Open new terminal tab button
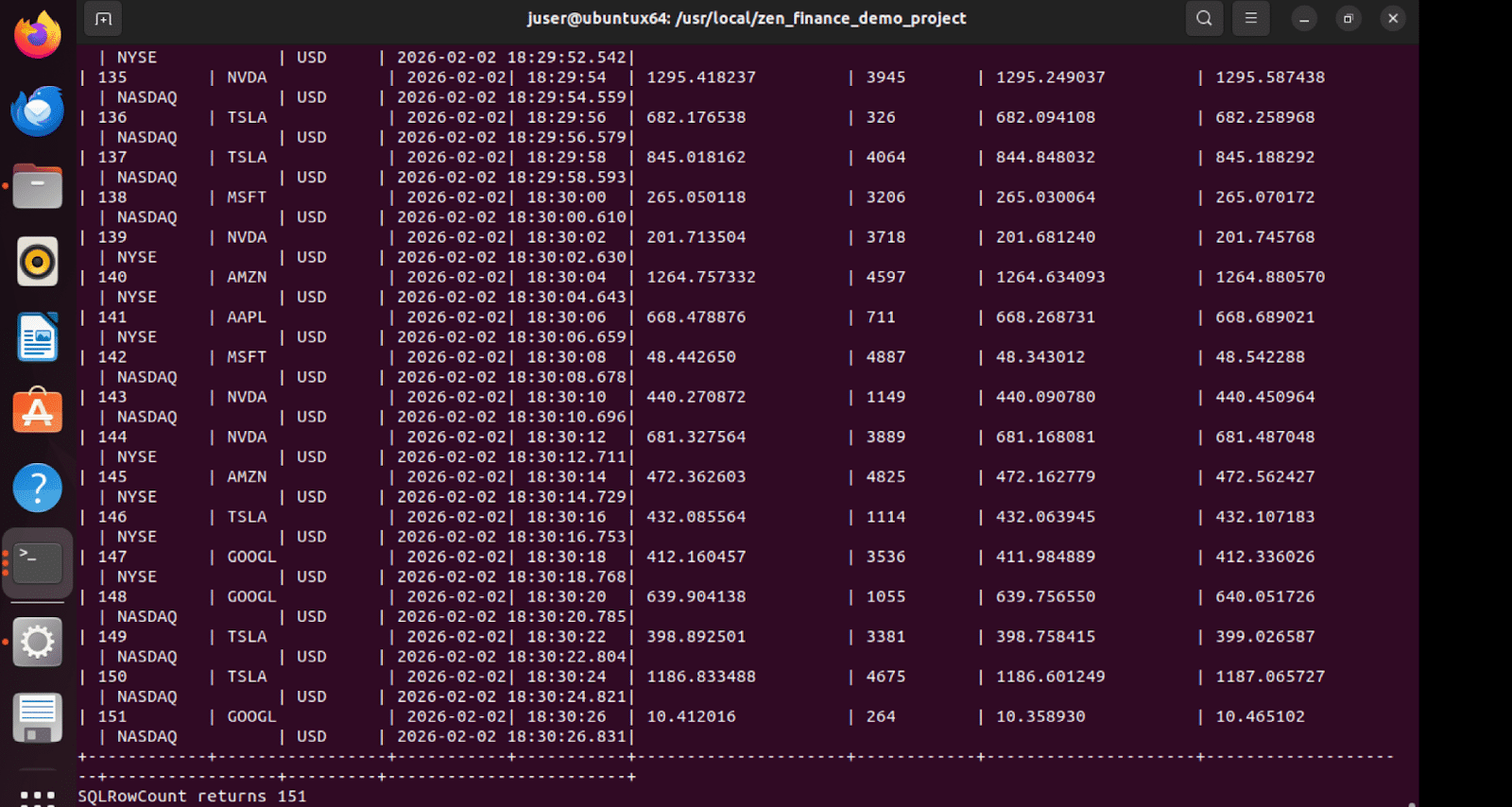Screen dimensions: 1512x807 (103, 19)
